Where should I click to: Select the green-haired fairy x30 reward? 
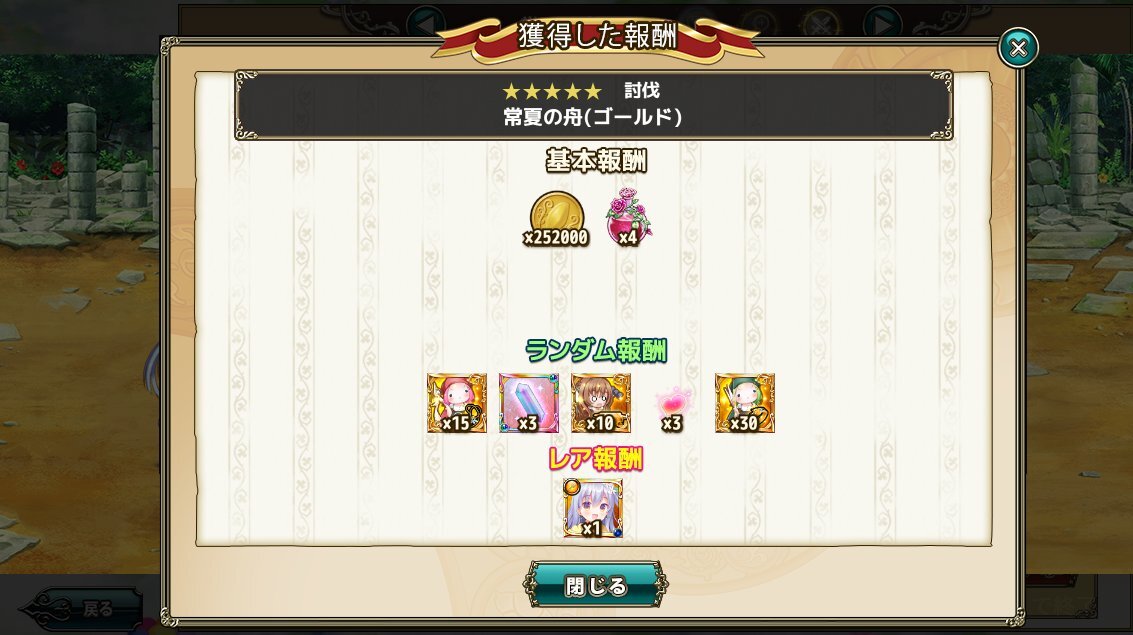745,403
